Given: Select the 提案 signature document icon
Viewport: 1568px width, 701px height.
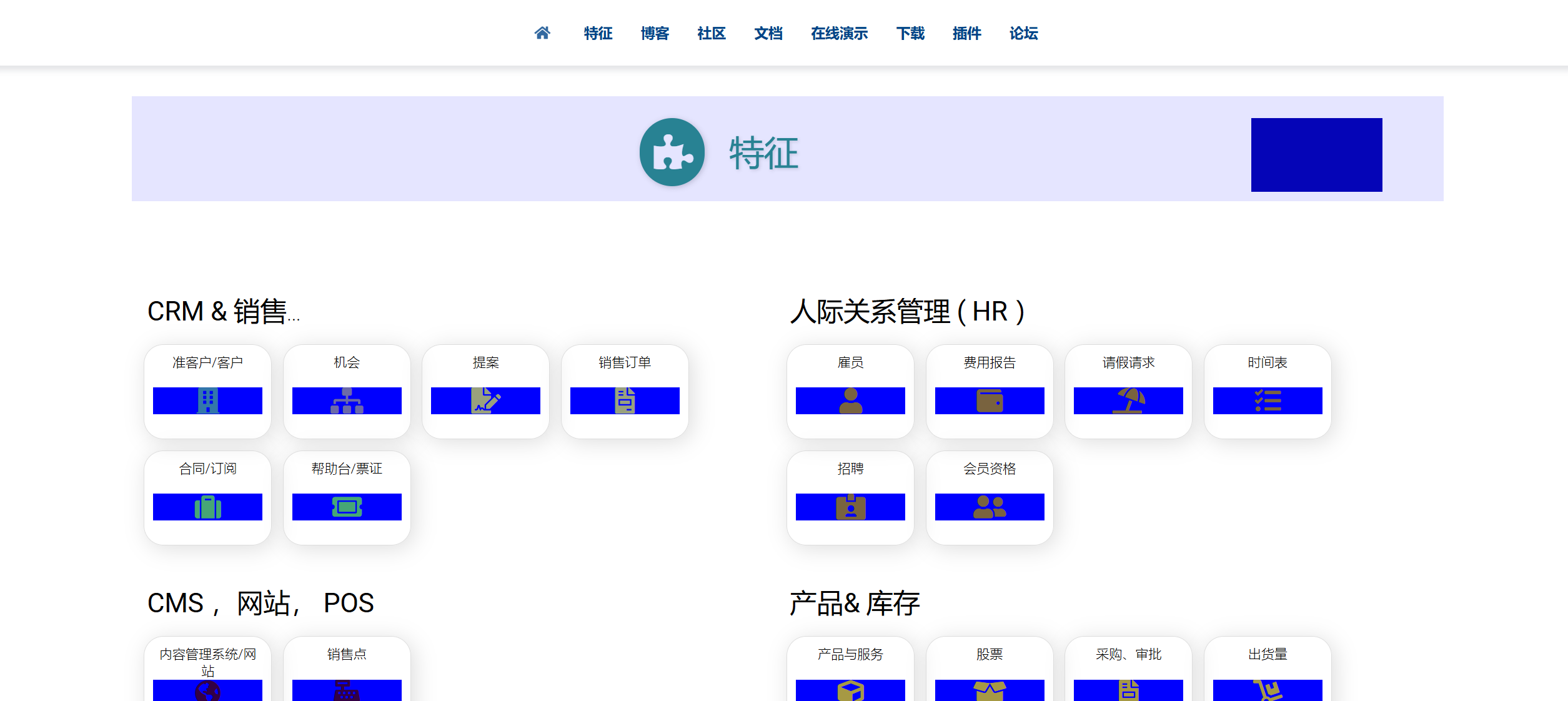Looking at the screenshot, I should coord(485,400).
